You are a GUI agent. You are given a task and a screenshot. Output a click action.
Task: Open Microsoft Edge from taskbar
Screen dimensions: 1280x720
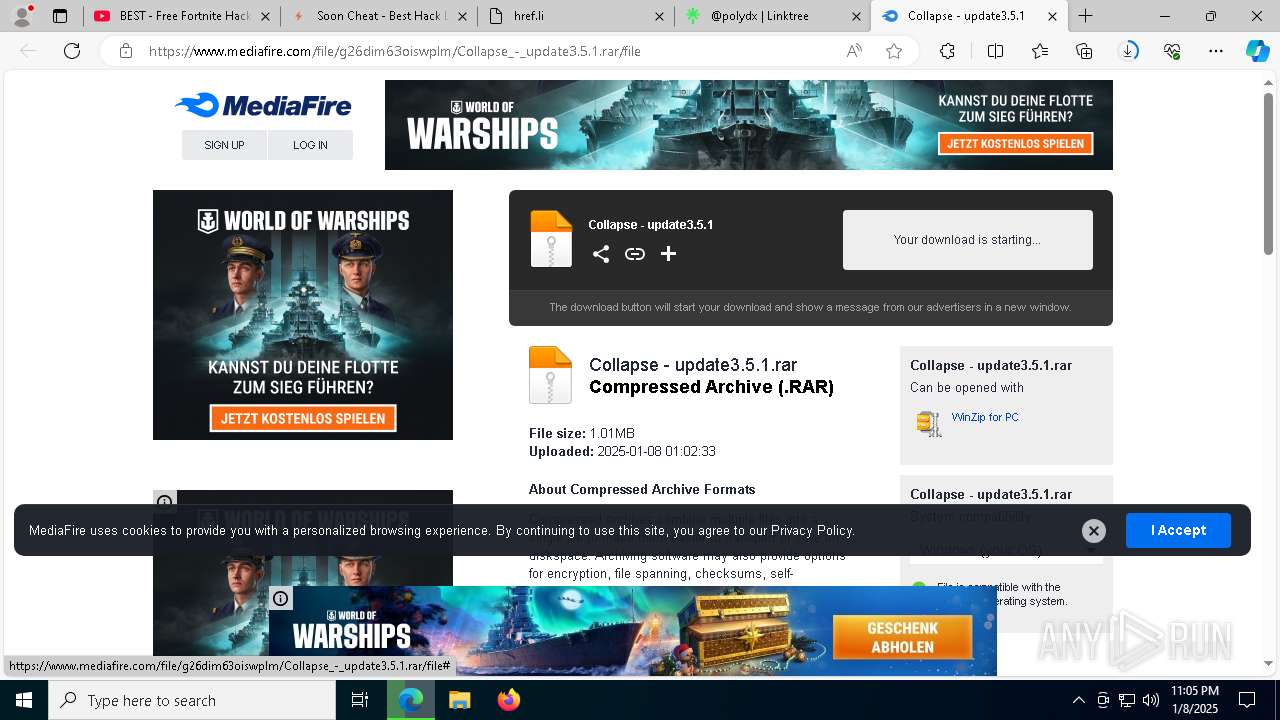coord(411,700)
